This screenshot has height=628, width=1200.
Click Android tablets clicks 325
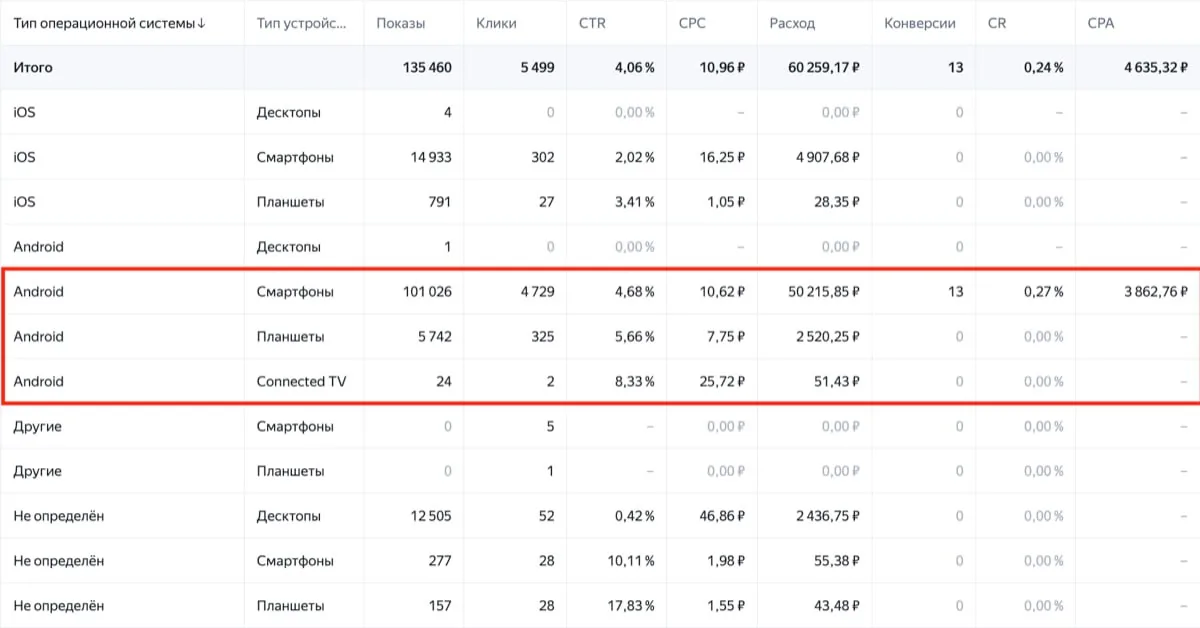543,337
